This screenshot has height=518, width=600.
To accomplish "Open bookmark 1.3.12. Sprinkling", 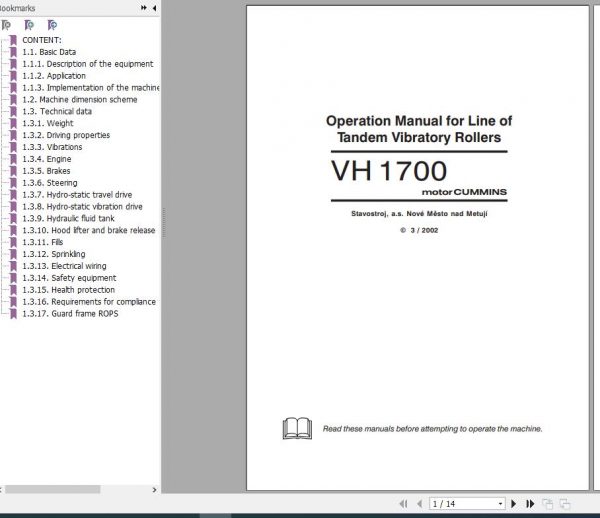I will pos(54,254).
